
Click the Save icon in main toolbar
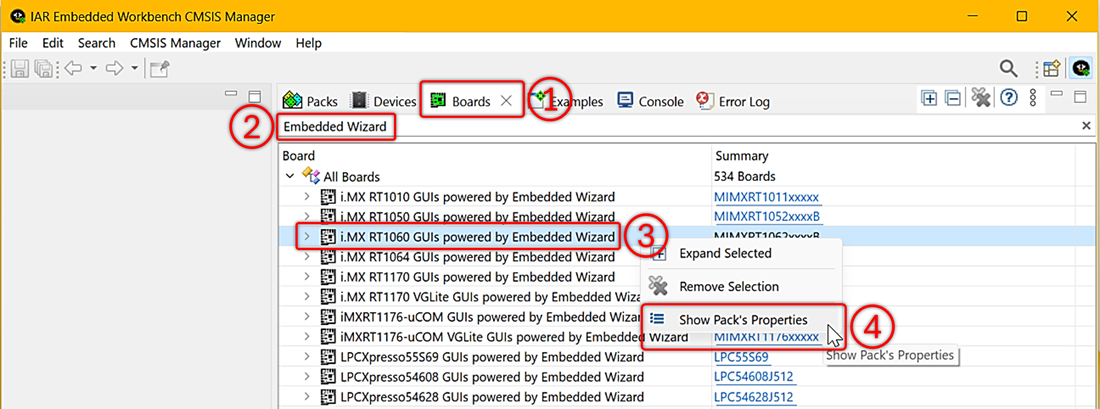tap(20, 68)
